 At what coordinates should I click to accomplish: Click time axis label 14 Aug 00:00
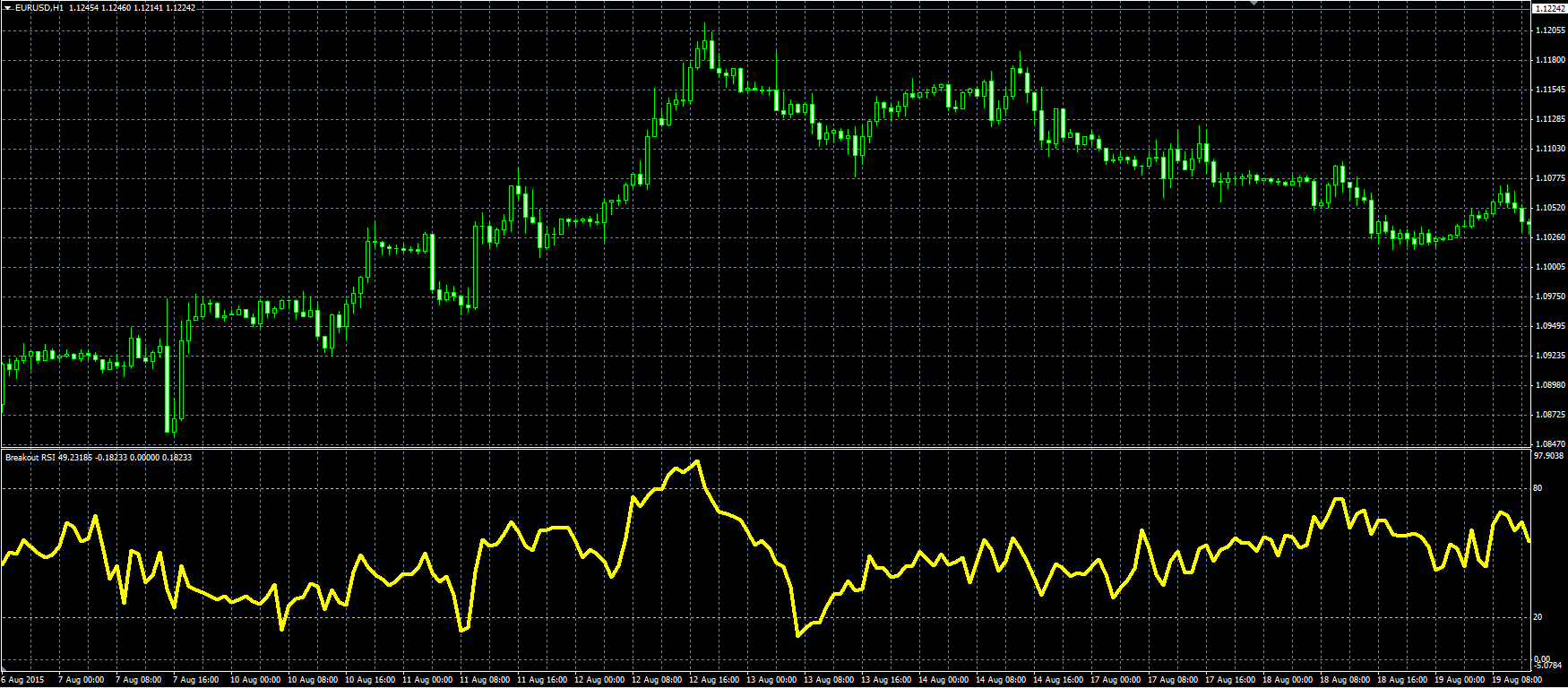[943, 680]
